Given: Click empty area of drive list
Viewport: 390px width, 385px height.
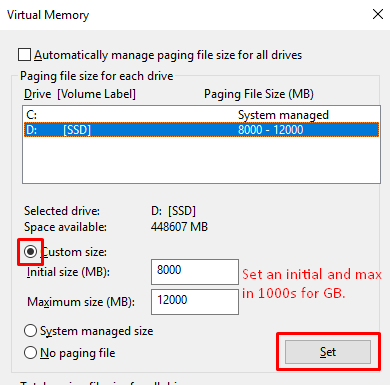Looking at the screenshot, I should click(201, 160).
